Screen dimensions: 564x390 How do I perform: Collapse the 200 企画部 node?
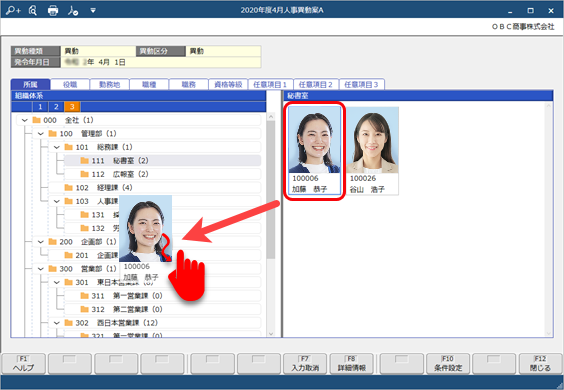coord(41,242)
